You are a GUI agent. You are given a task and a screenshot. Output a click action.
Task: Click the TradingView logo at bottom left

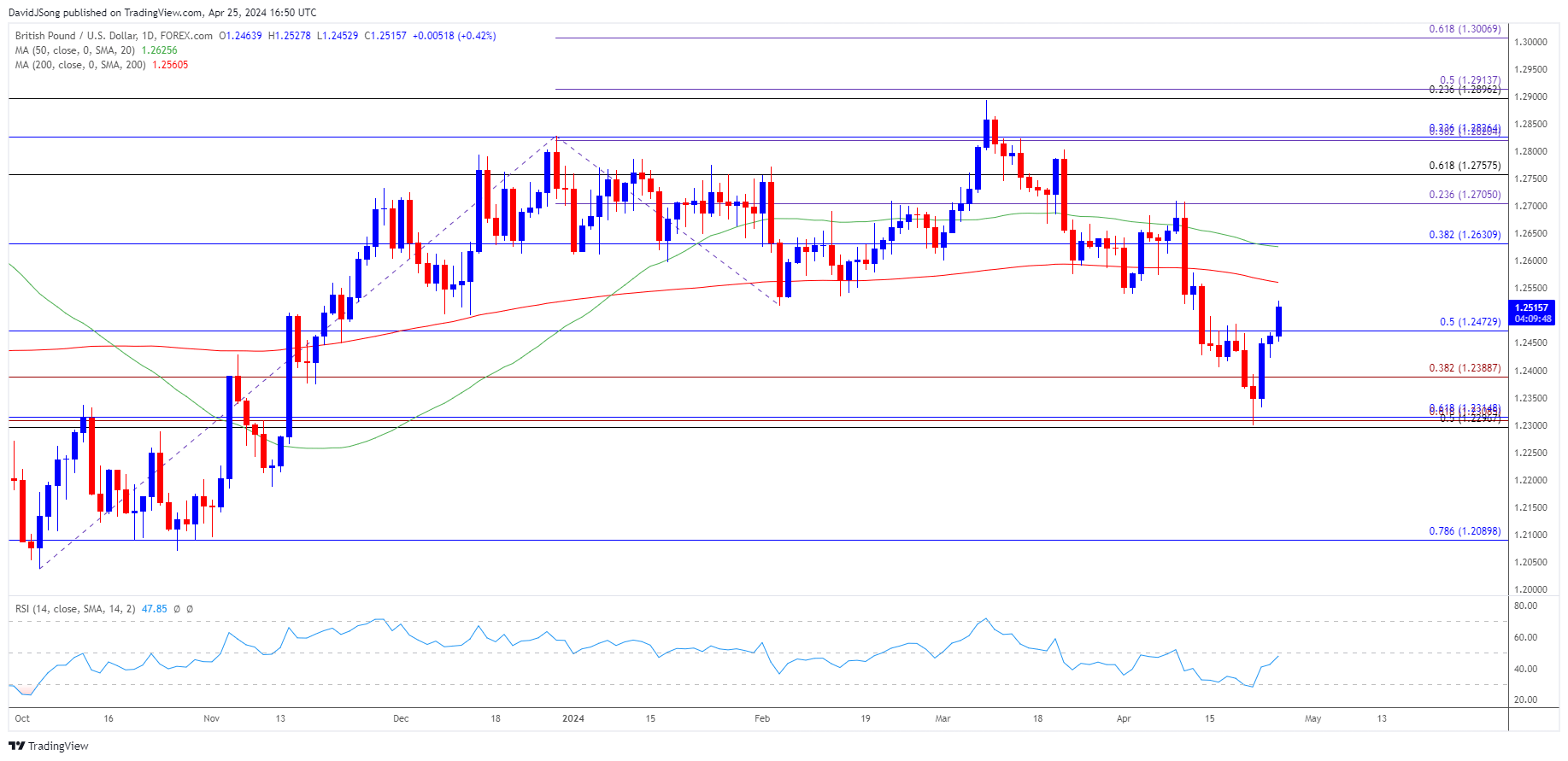49,746
